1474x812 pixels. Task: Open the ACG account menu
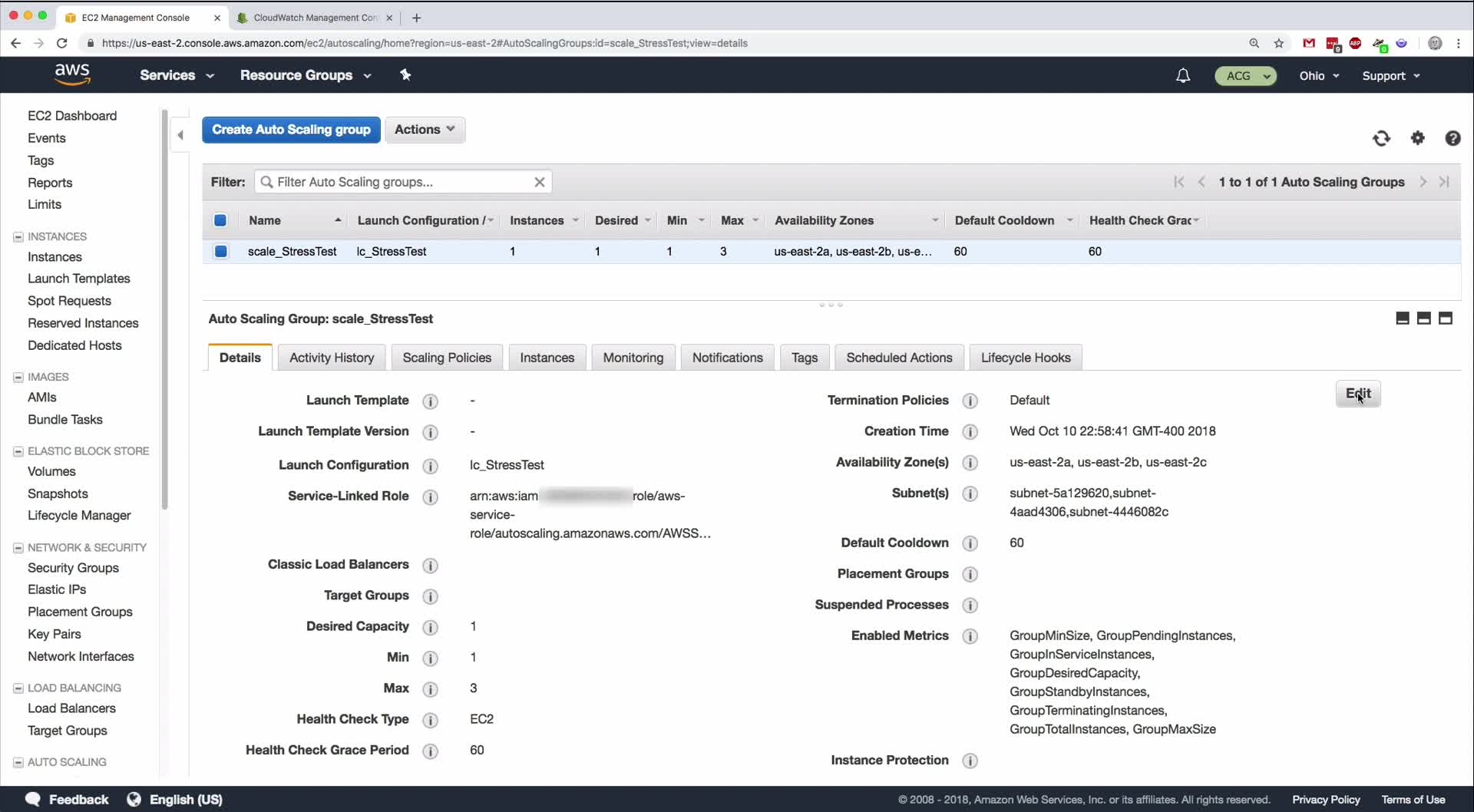1245,76
